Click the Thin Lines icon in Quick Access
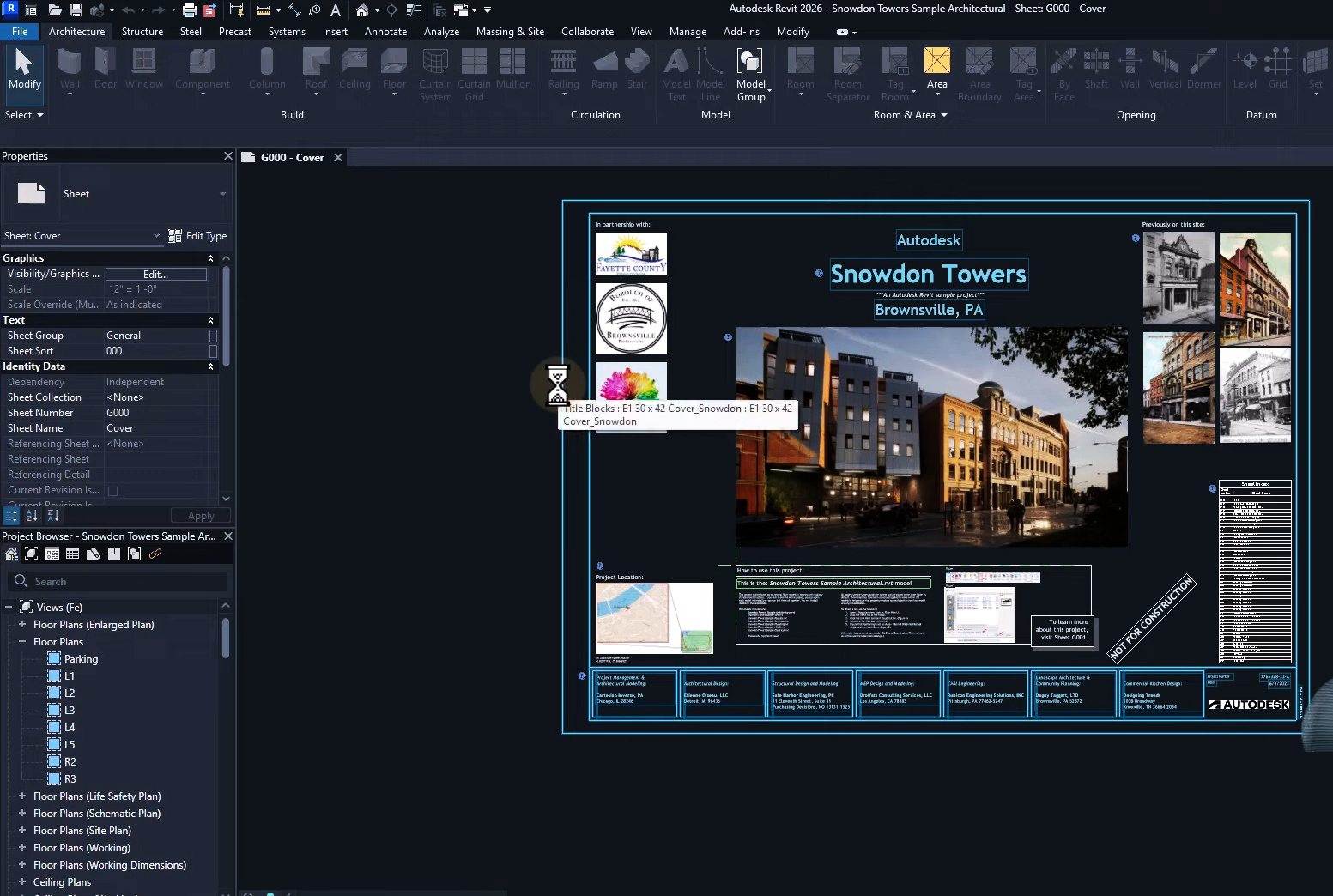 413,10
